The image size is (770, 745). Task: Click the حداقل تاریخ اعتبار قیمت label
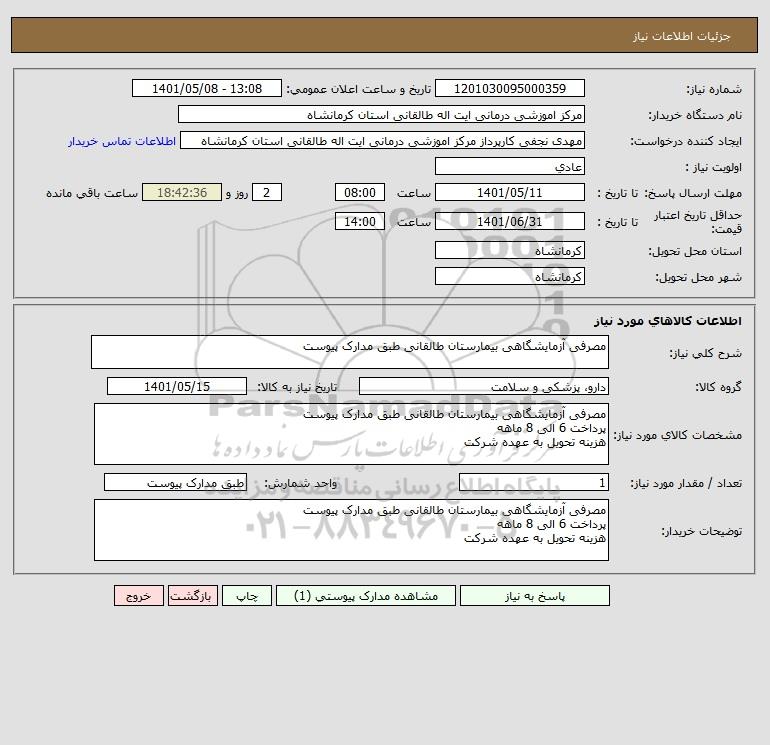coord(697,222)
